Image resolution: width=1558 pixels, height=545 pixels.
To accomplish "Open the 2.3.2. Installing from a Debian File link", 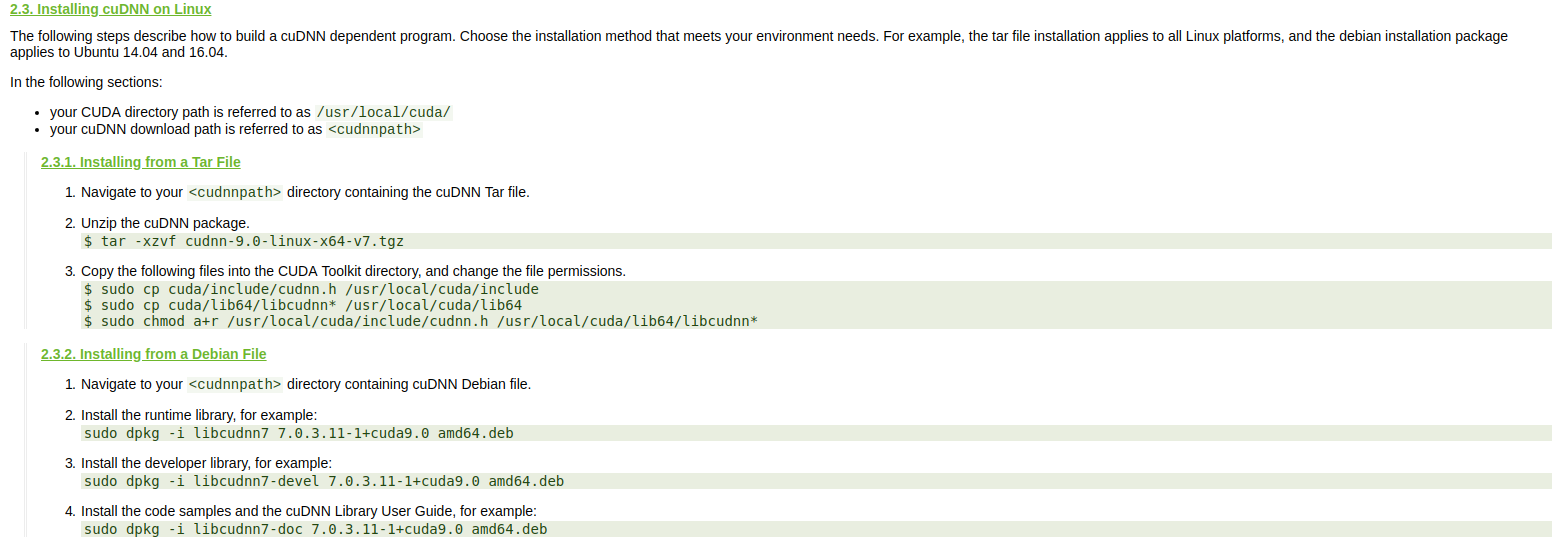I will pyautogui.click(x=154, y=354).
